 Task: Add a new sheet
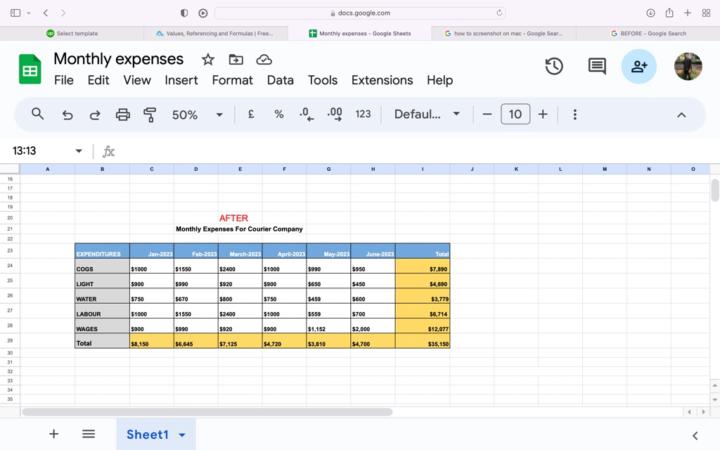pos(54,434)
